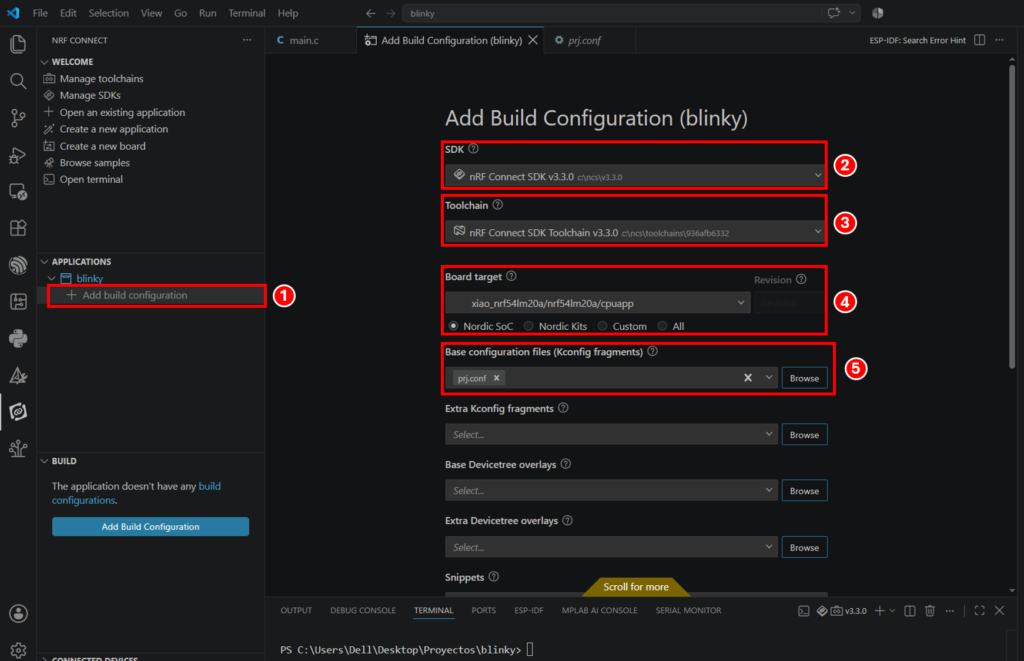
Task: Collapse the APPLICATIONS section
Action: pyautogui.click(x=44, y=262)
